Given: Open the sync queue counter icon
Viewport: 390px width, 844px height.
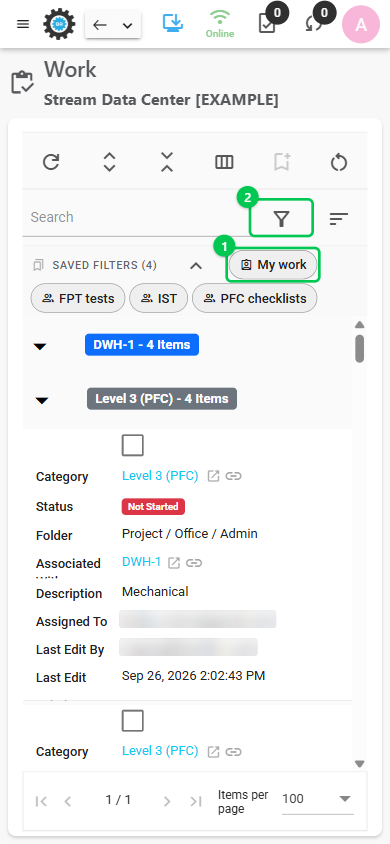Looking at the screenshot, I should pos(314,24).
